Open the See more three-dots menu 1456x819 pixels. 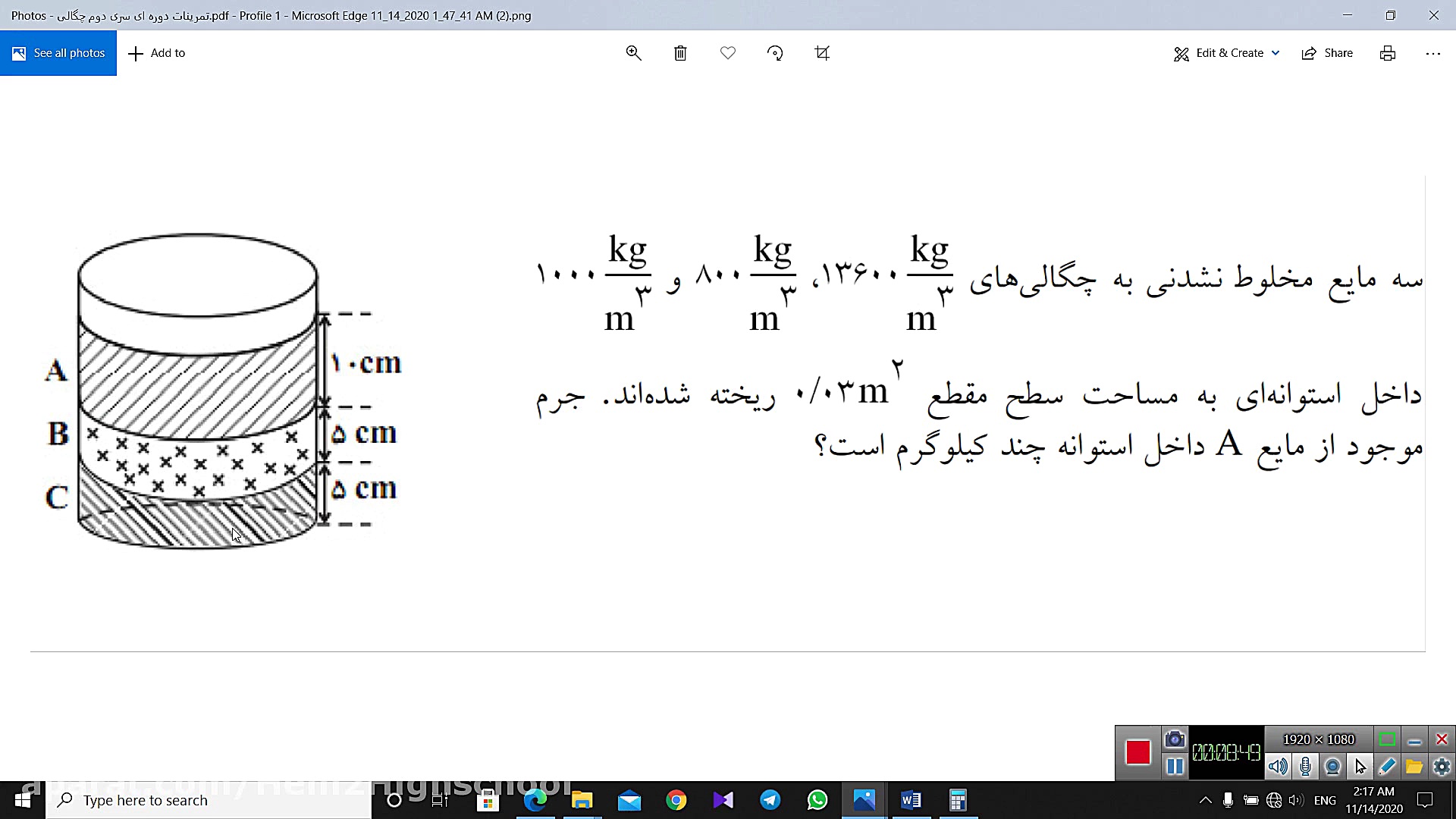click(1432, 53)
